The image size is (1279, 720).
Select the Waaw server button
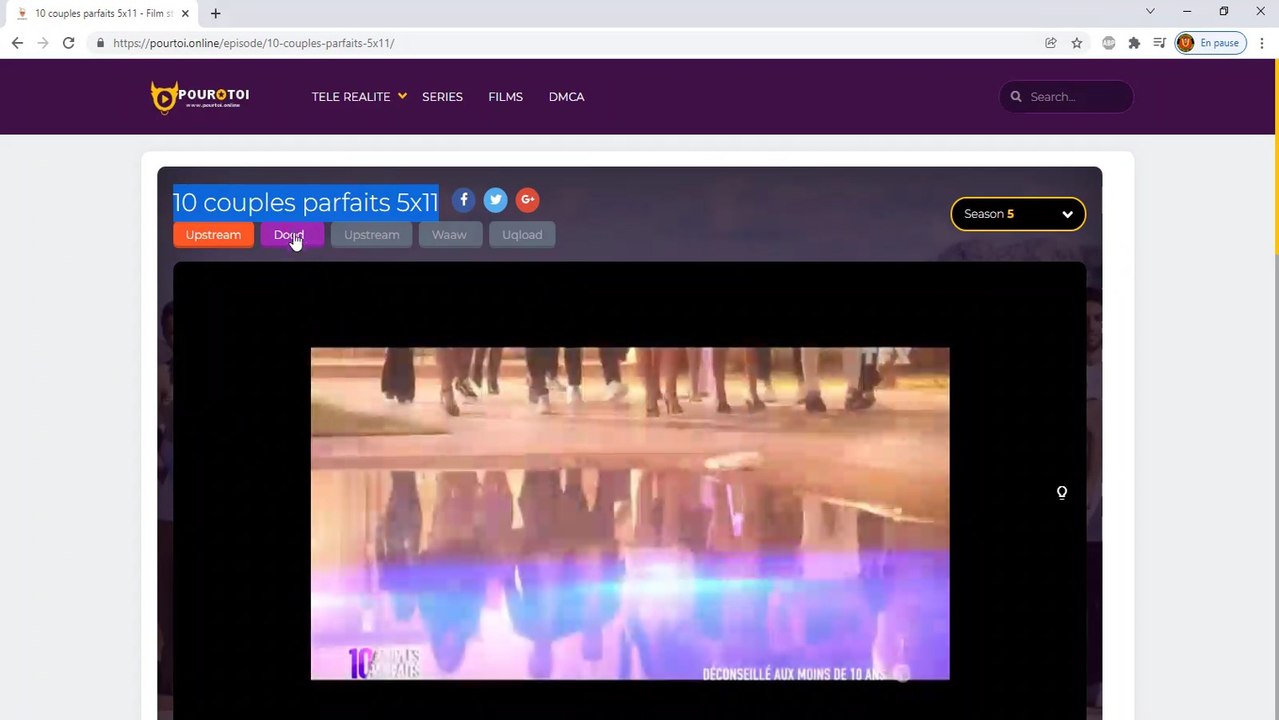(449, 235)
